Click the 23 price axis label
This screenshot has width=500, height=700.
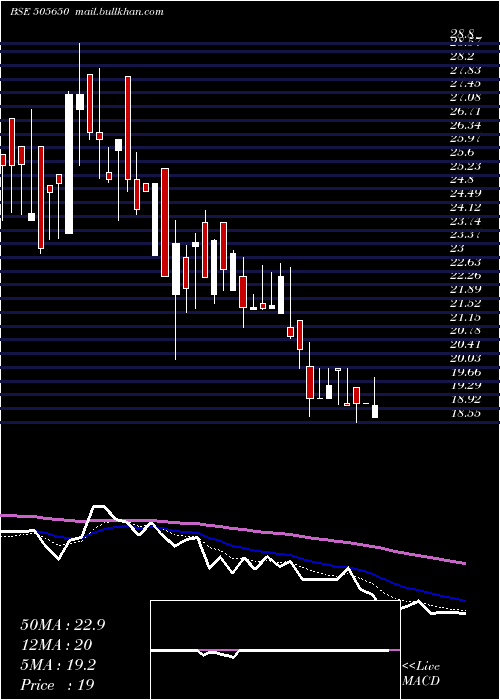click(x=457, y=248)
